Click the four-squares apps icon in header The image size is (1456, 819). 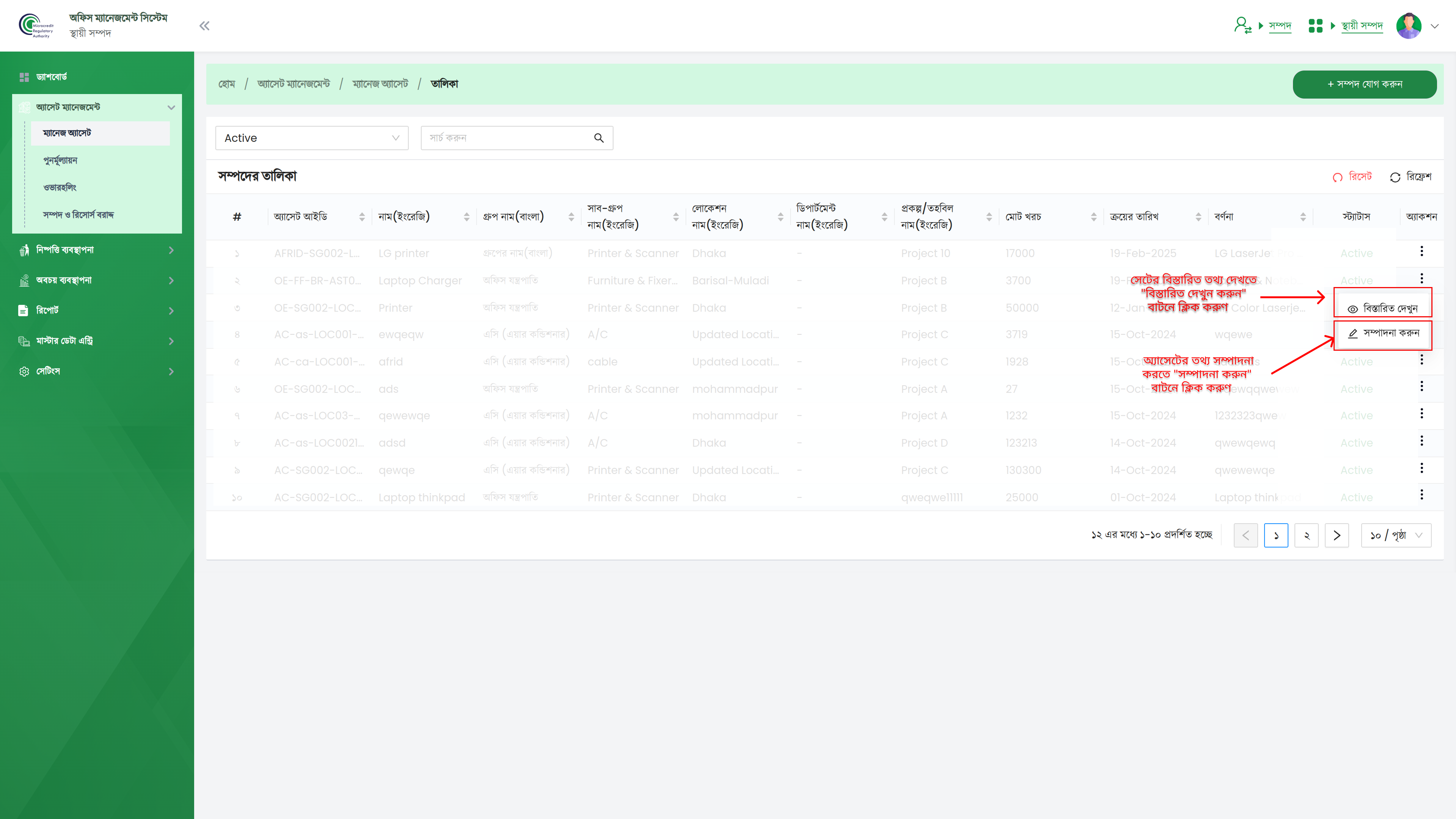(1315, 25)
